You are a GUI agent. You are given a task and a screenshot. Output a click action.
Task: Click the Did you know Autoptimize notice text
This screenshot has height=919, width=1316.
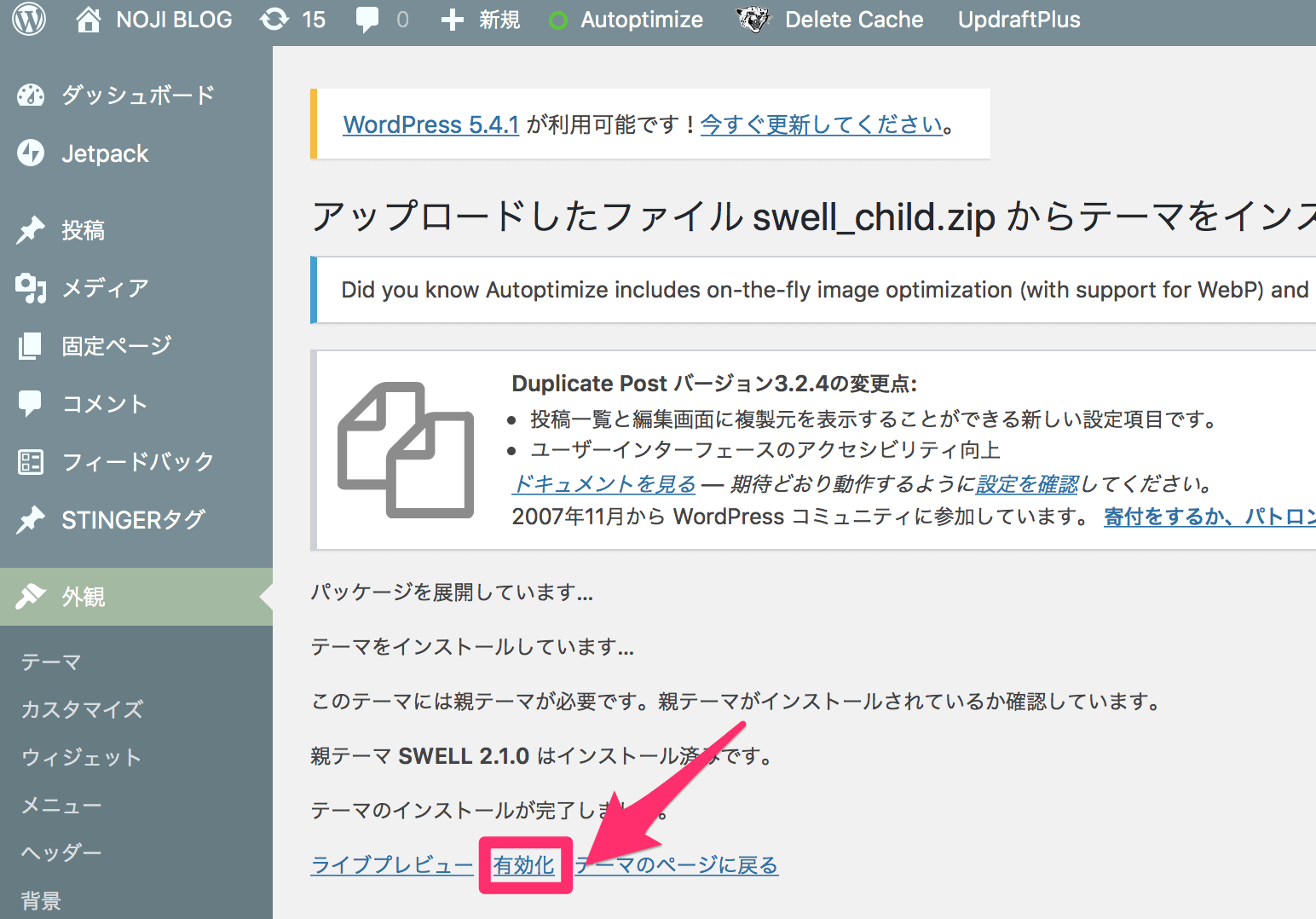click(x=825, y=290)
